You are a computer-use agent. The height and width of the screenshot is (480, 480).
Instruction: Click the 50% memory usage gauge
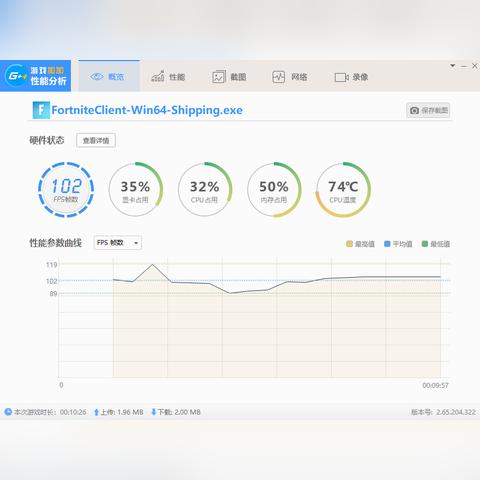click(x=274, y=190)
